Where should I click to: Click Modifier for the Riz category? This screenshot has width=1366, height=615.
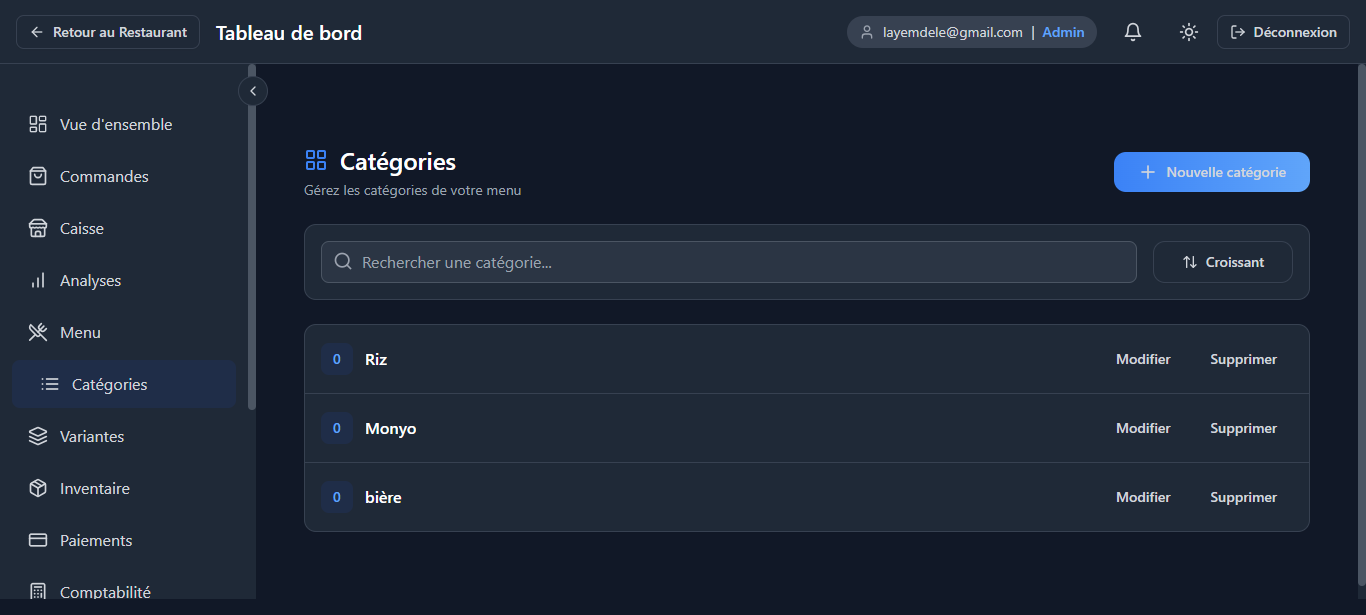(1143, 359)
